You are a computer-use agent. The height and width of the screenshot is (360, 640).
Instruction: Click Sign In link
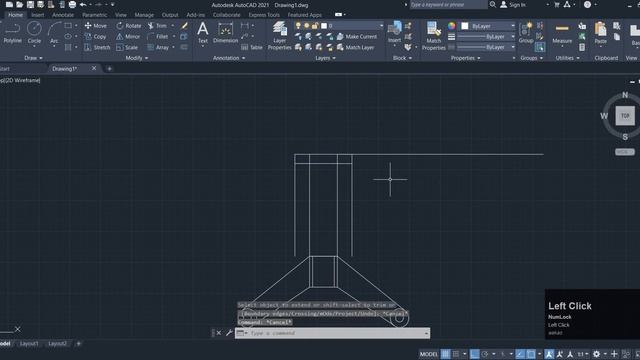point(513,4)
